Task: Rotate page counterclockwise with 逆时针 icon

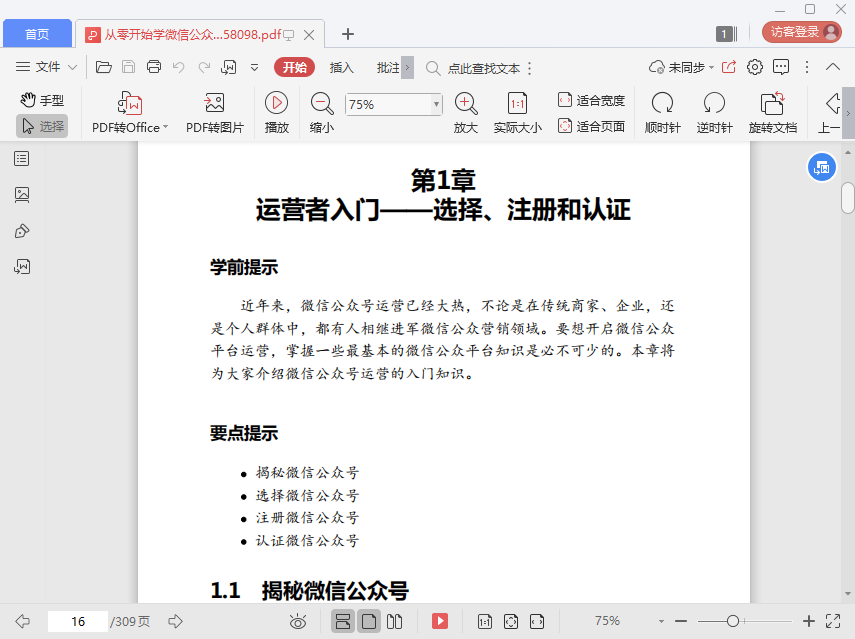Action: click(714, 104)
